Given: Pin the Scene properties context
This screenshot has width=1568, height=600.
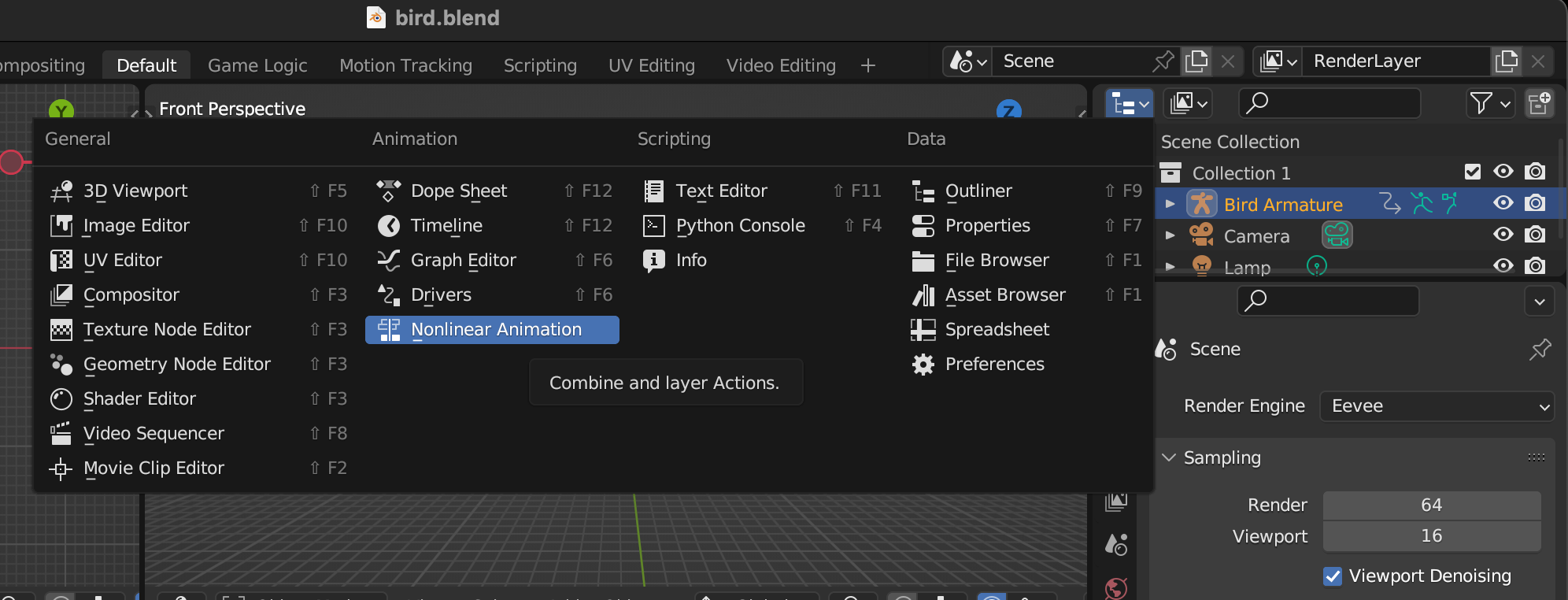Looking at the screenshot, I should pyautogui.click(x=1540, y=350).
